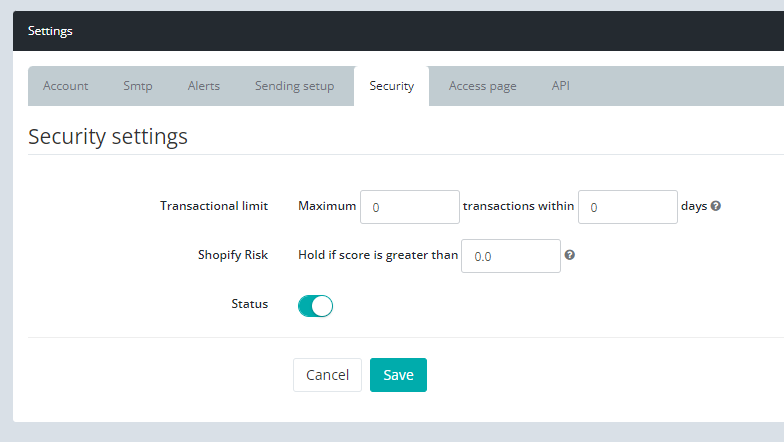Click the Status label
Viewport: 784px width, 442px height.
[250, 304]
